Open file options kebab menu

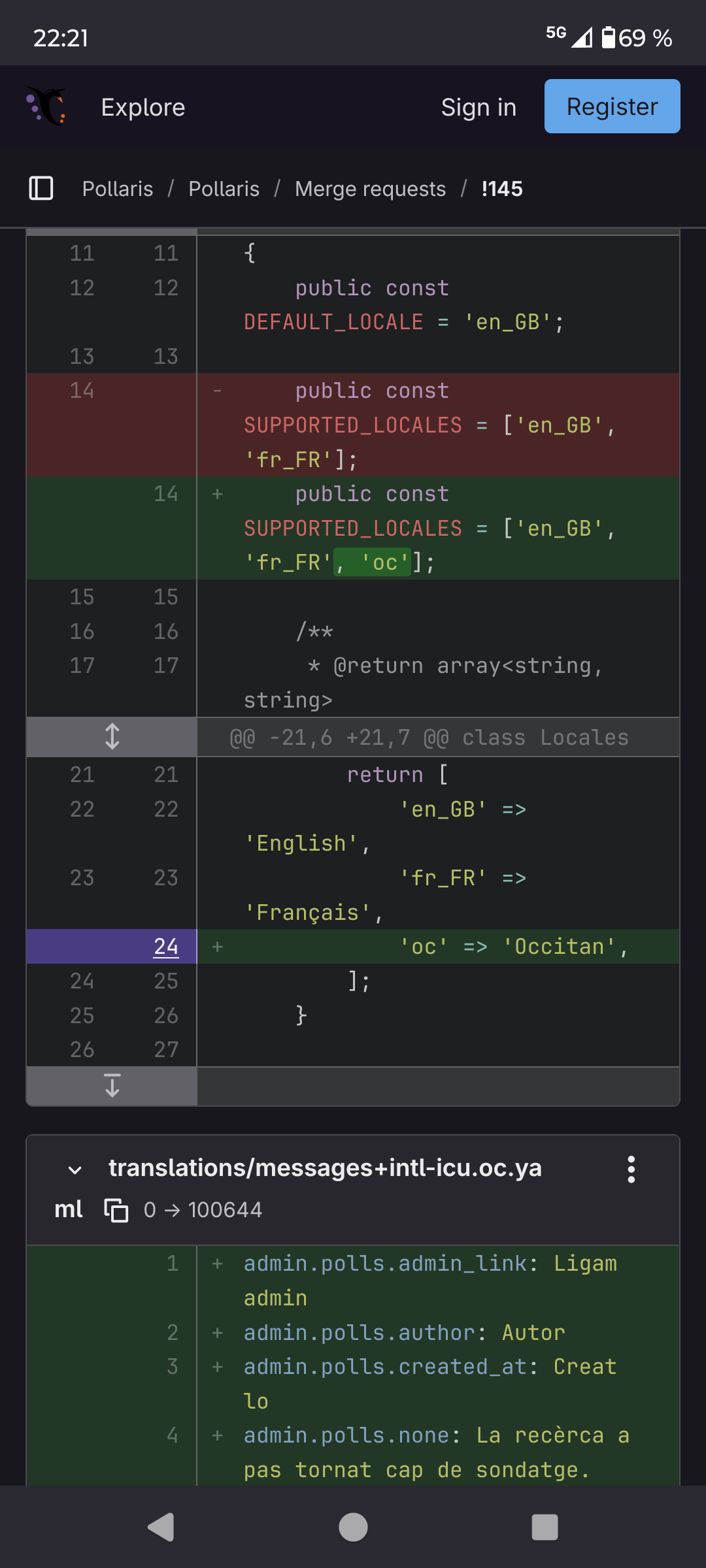click(631, 1169)
